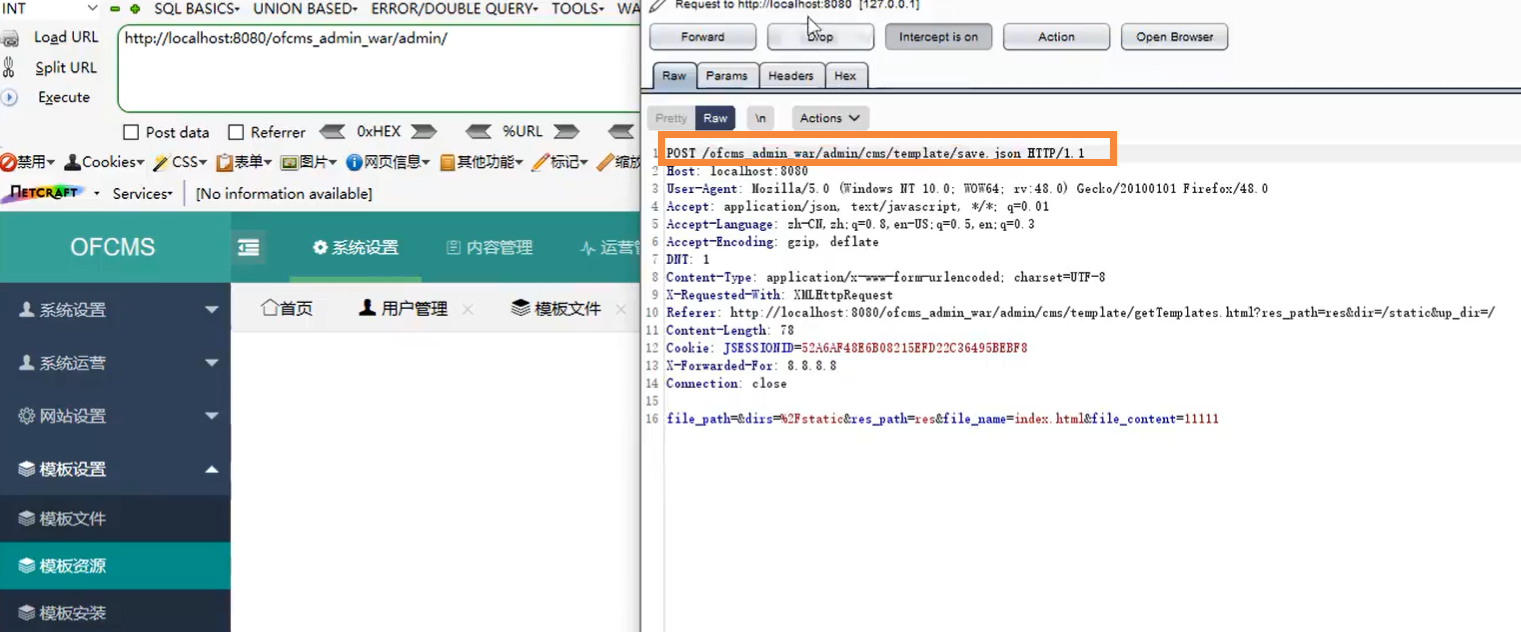Switch to the 模板文件 page tab
1521x632 pixels.
point(557,309)
